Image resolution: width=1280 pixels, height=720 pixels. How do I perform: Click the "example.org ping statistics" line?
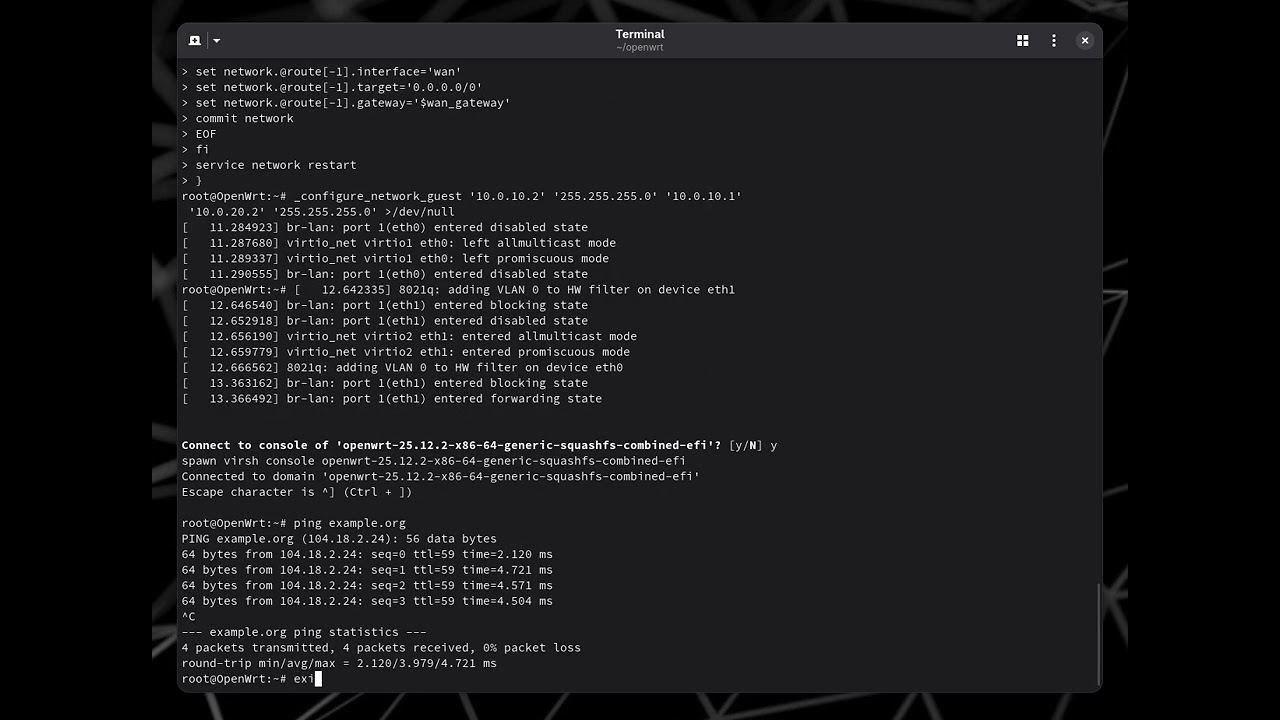(x=304, y=632)
